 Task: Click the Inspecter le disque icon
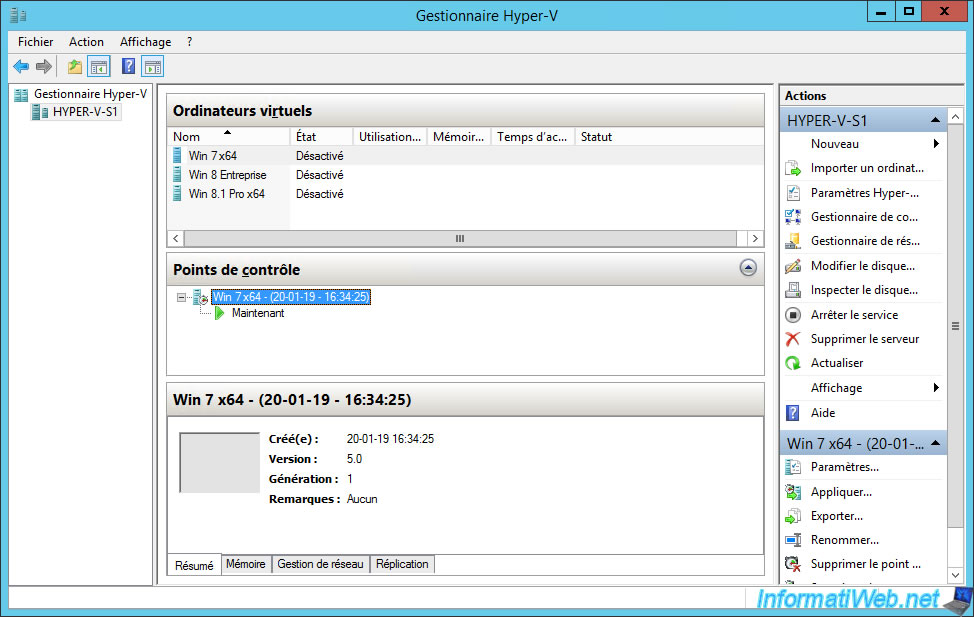pyautogui.click(x=793, y=290)
